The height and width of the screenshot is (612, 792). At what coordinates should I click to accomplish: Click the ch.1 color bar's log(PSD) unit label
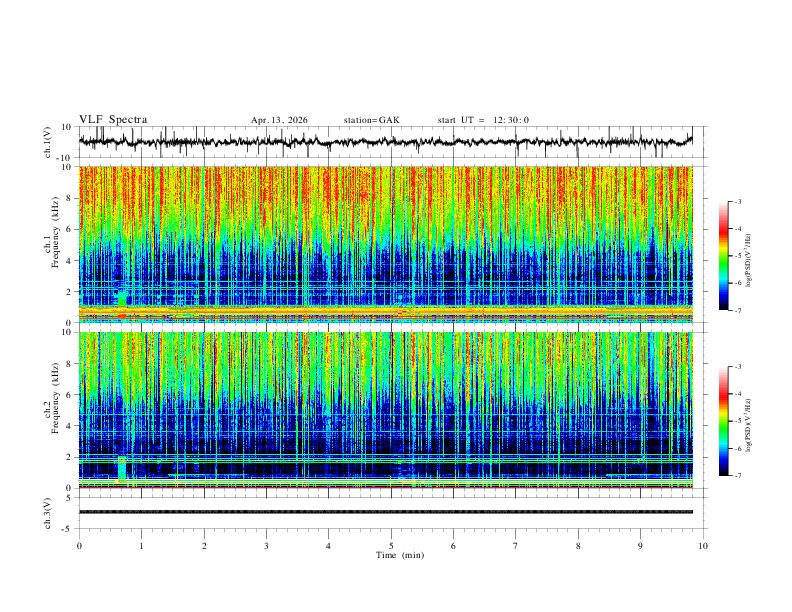pos(749,261)
